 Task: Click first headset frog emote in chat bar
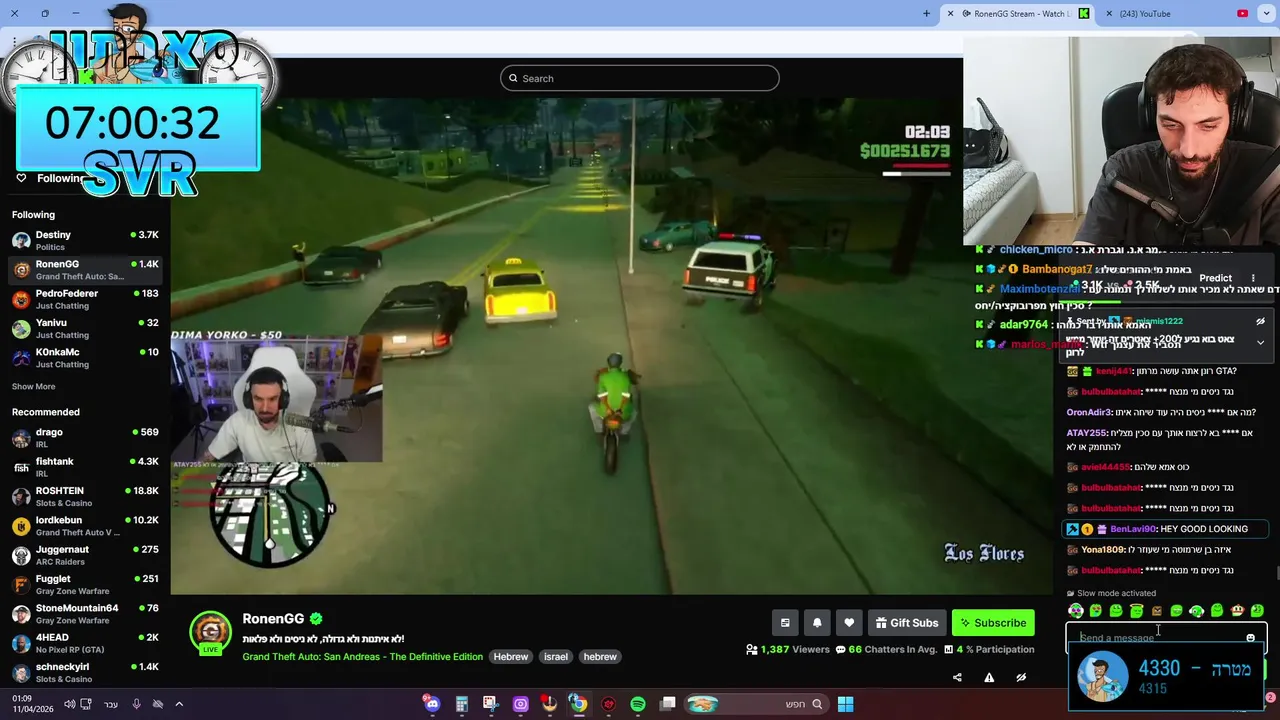(1076, 611)
